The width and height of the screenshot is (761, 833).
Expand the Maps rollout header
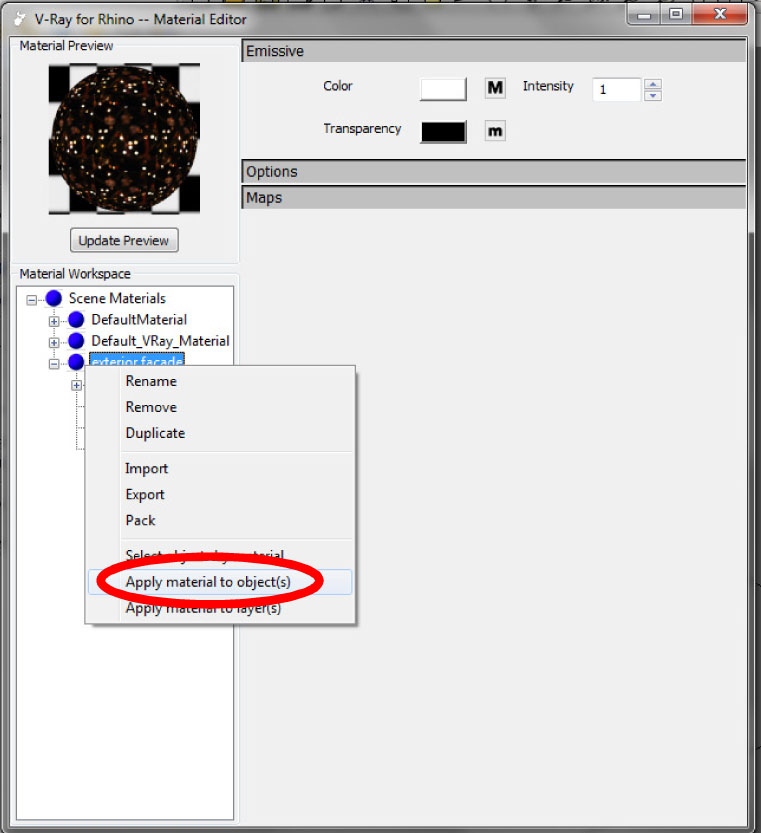494,198
